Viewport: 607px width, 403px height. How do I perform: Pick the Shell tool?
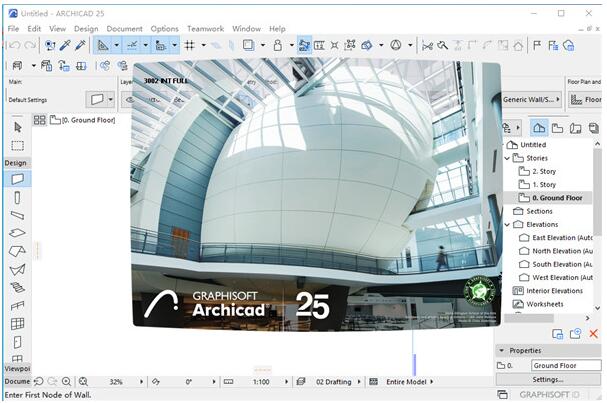click(x=17, y=269)
